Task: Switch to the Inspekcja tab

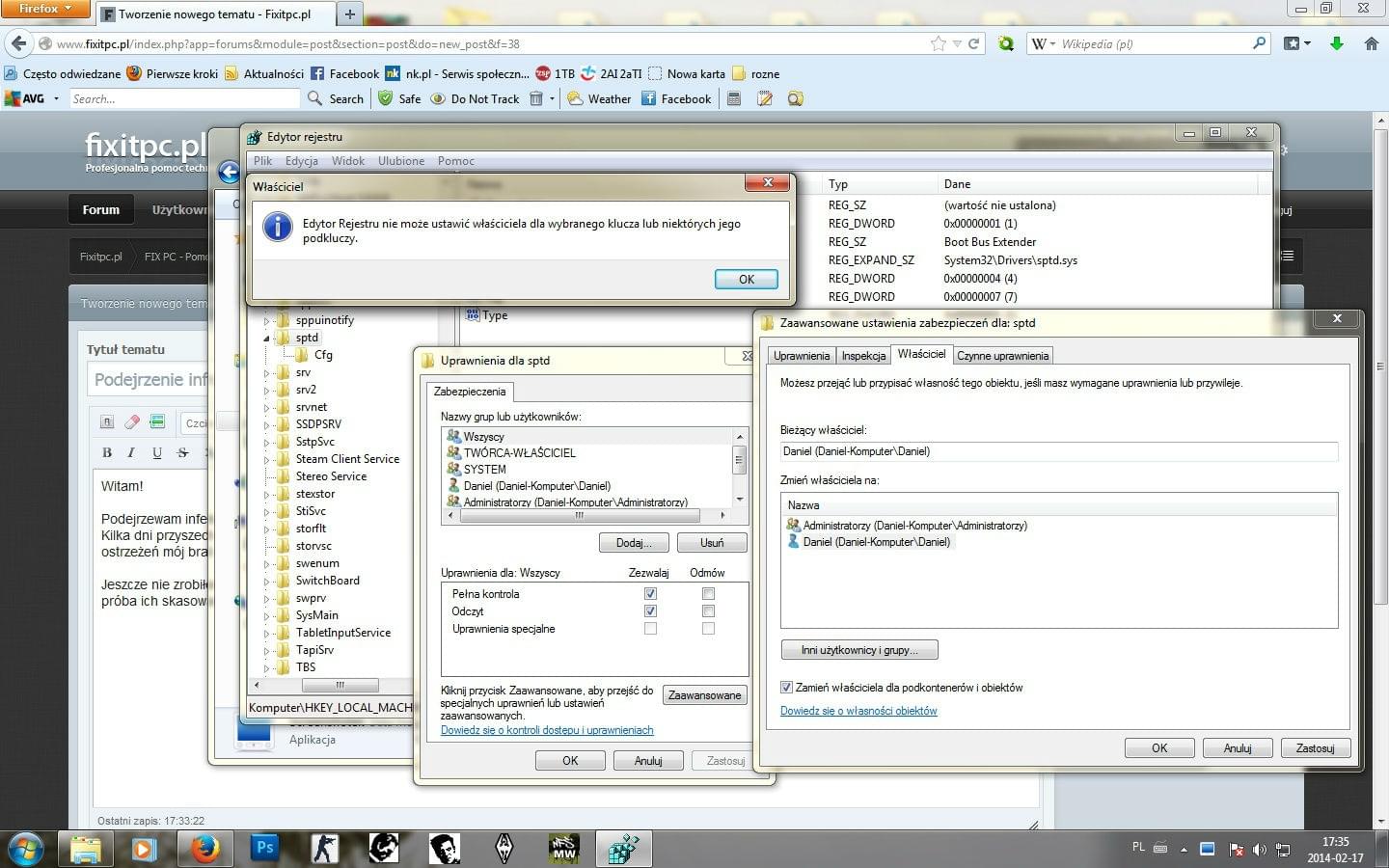Action: [x=863, y=356]
